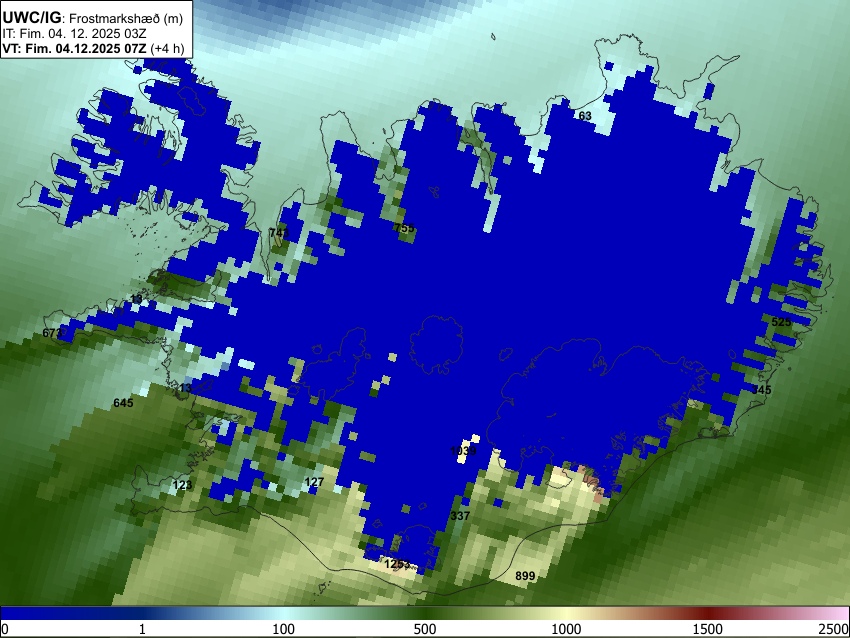Pick the pale yellow colour band above 1000
This screenshot has height=638, width=850.
566,613
